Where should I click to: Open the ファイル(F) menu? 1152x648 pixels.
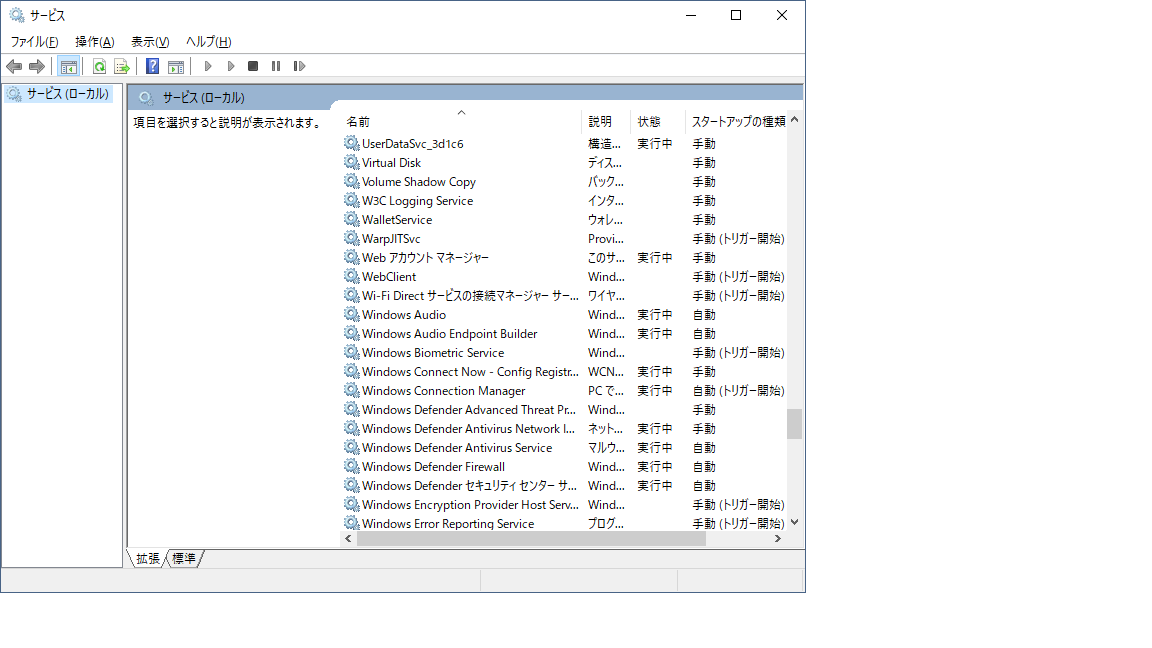pos(35,42)
